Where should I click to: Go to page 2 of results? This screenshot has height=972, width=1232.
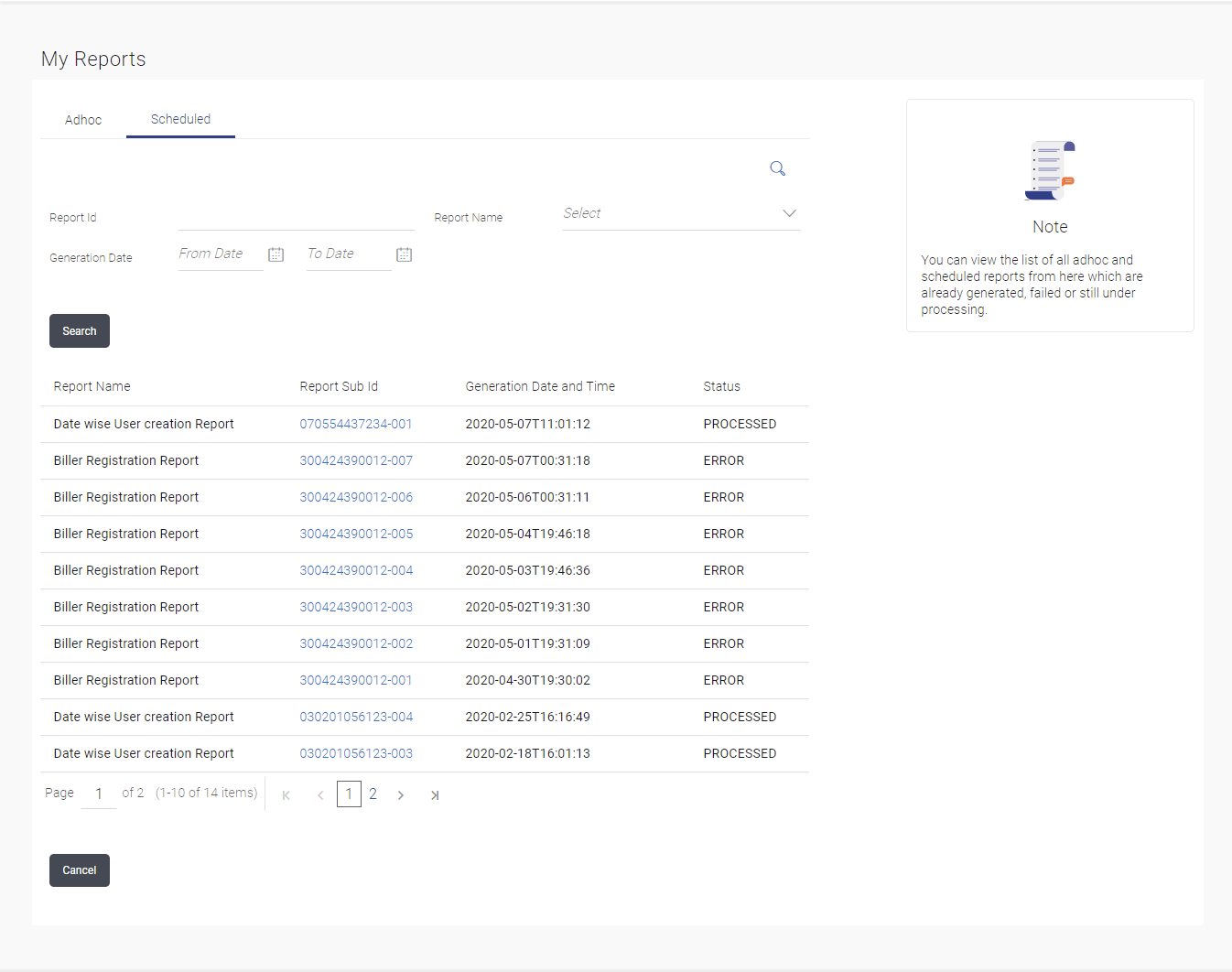[373, 794]
